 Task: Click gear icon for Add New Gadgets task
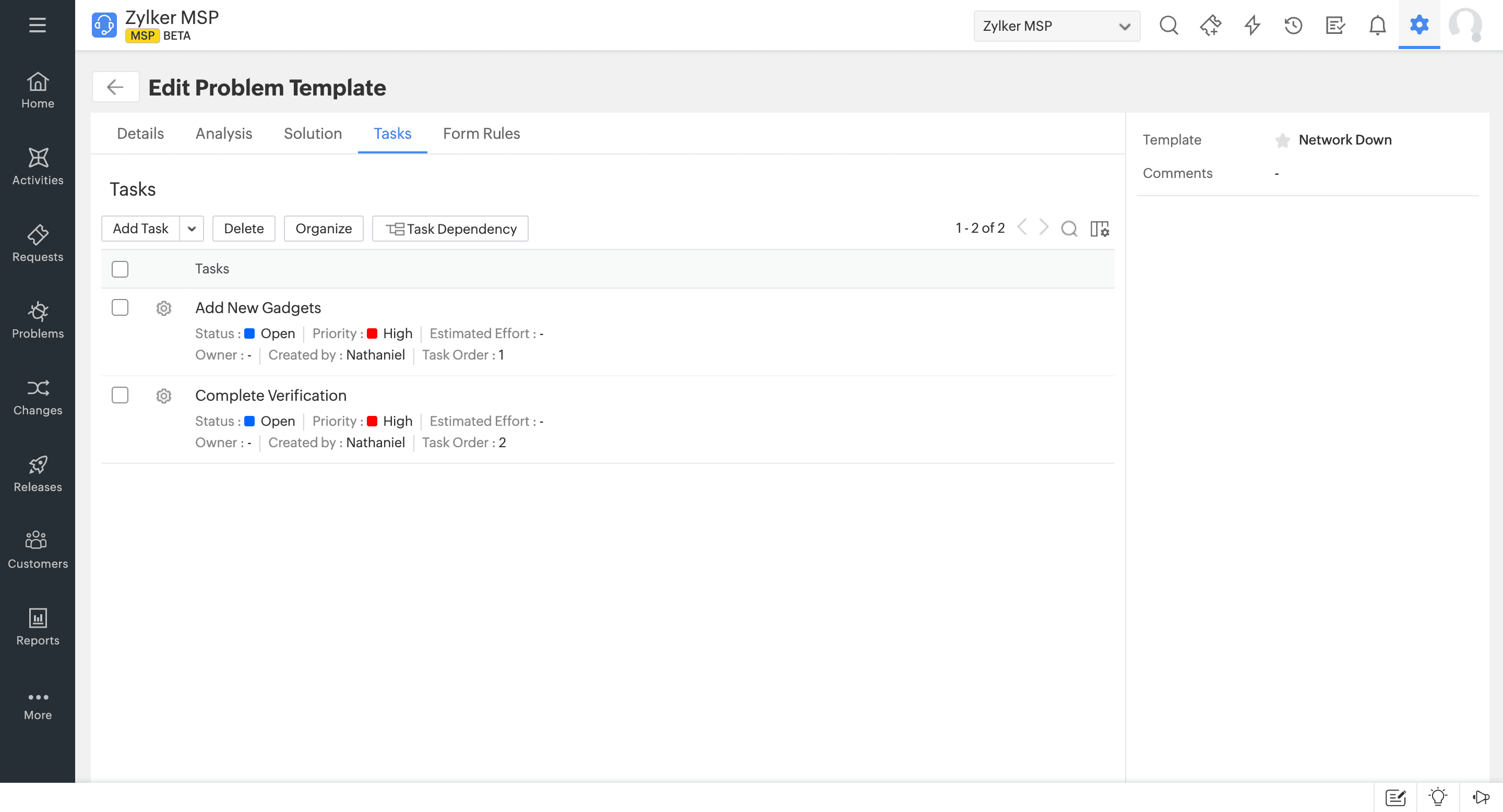click(x=163, y=308)
